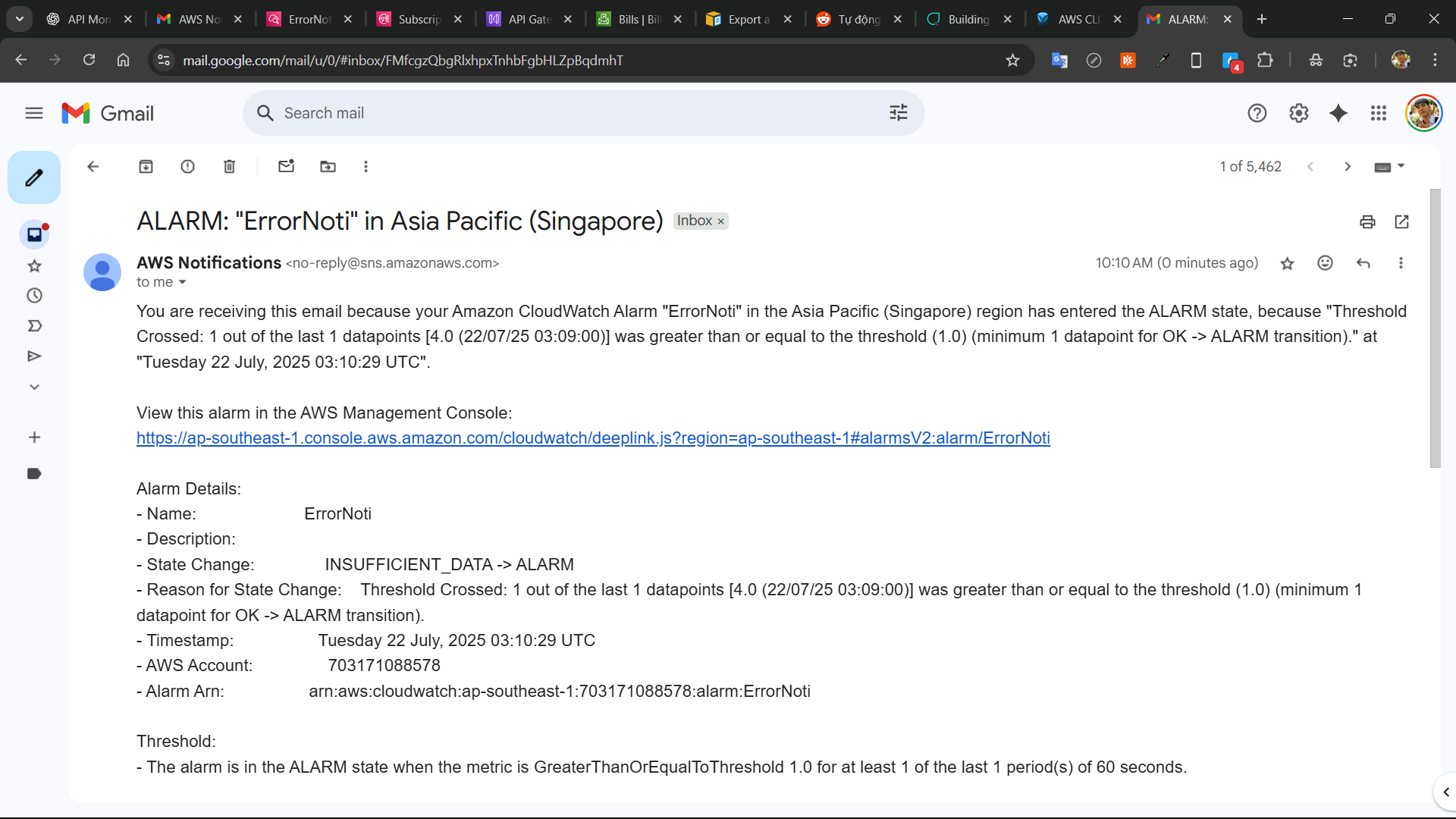Screen dimensions: 1456x819
Task: Expand the More sidebar labels chevron
Action: (34, 387)
